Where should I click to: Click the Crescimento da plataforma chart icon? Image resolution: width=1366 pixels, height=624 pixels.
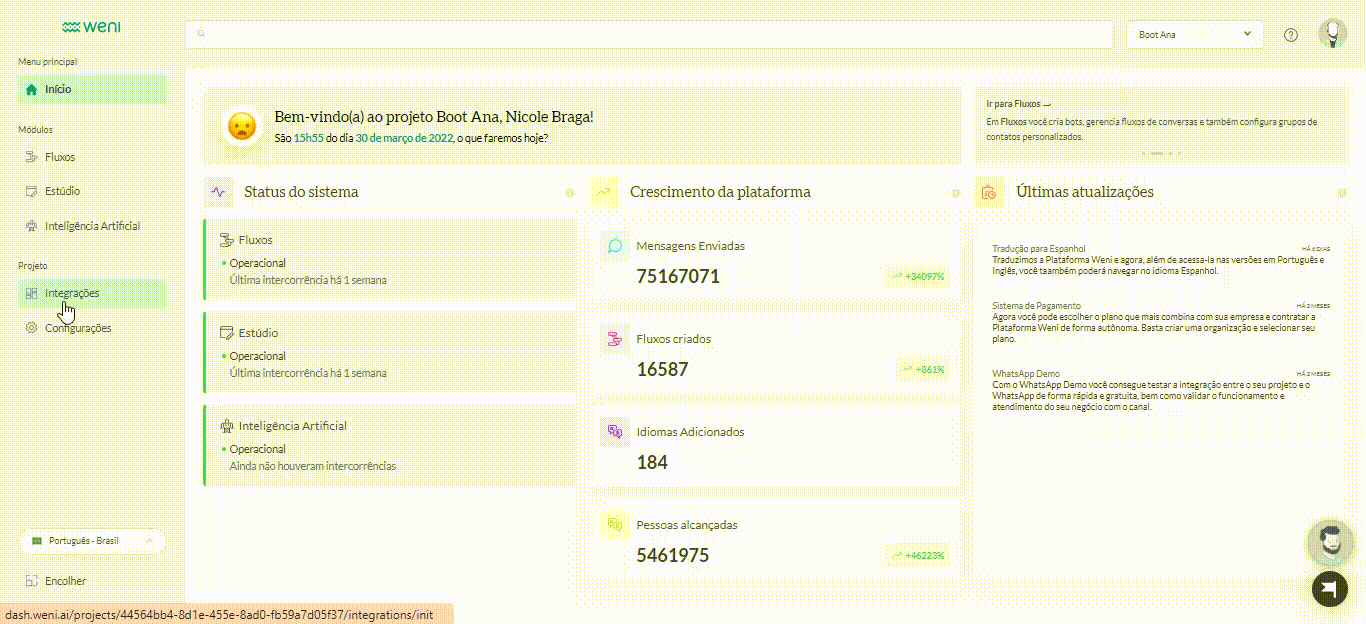click(604, 192)
